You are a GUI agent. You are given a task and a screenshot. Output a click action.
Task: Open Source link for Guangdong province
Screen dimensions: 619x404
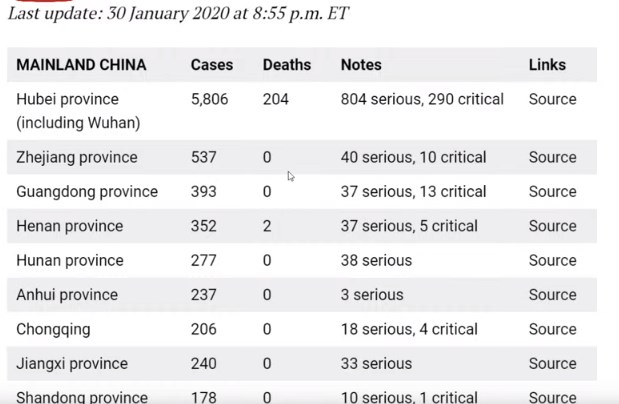click(552, 191)
